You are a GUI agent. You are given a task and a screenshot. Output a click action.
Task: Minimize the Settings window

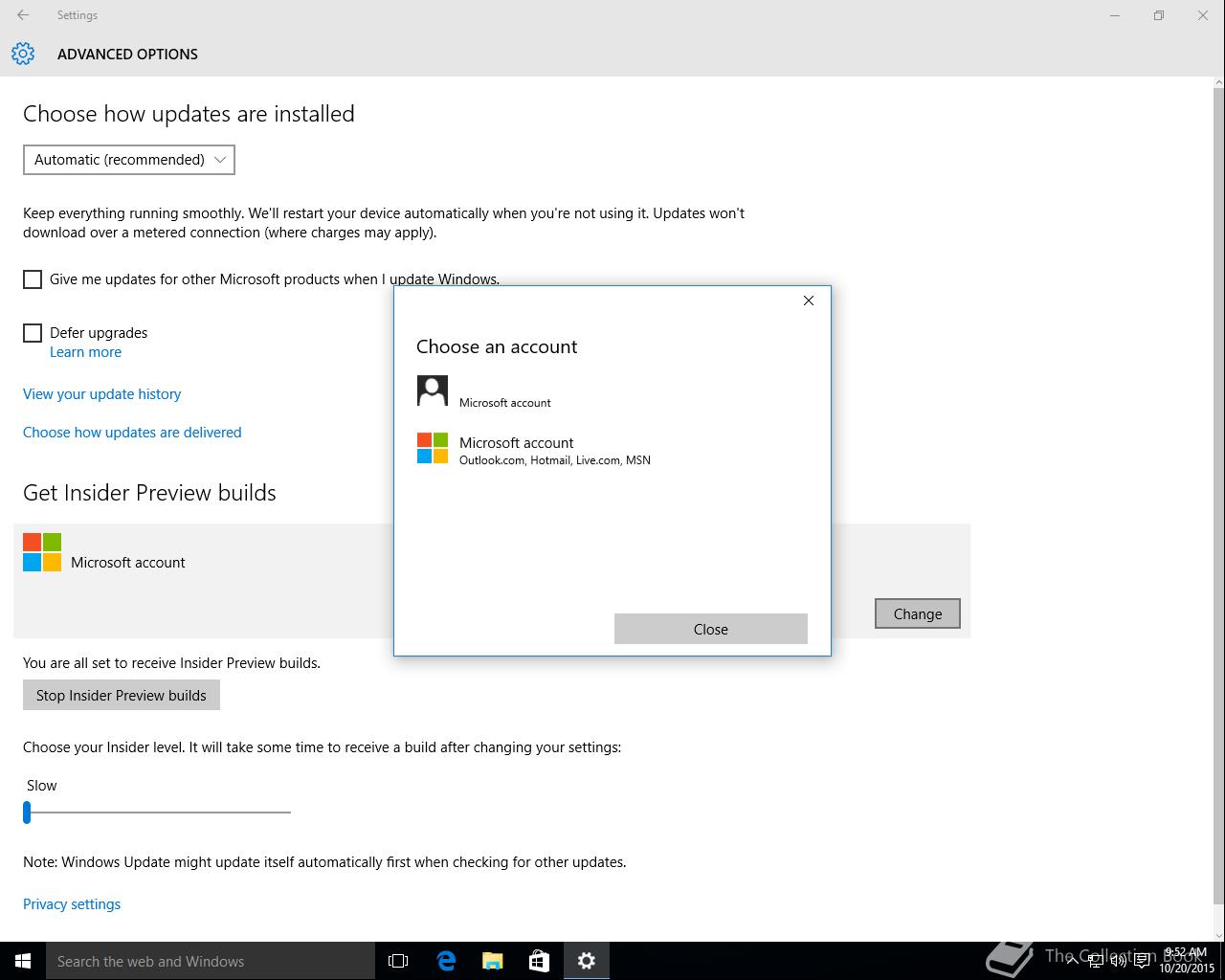click(x=1115, y=15)
